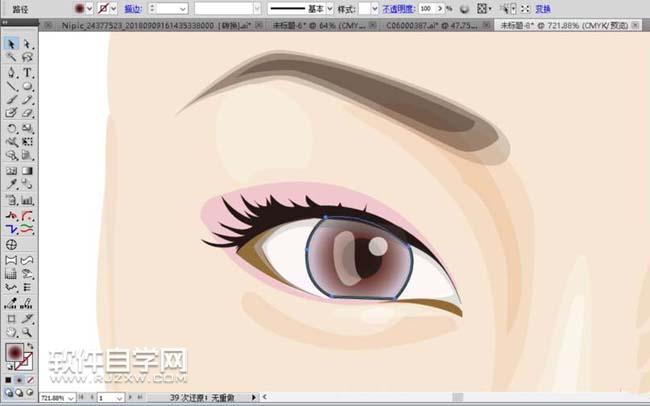Pick the Mesh tool
The height and width of the screenshot is (406, 650).
(11, 171)
